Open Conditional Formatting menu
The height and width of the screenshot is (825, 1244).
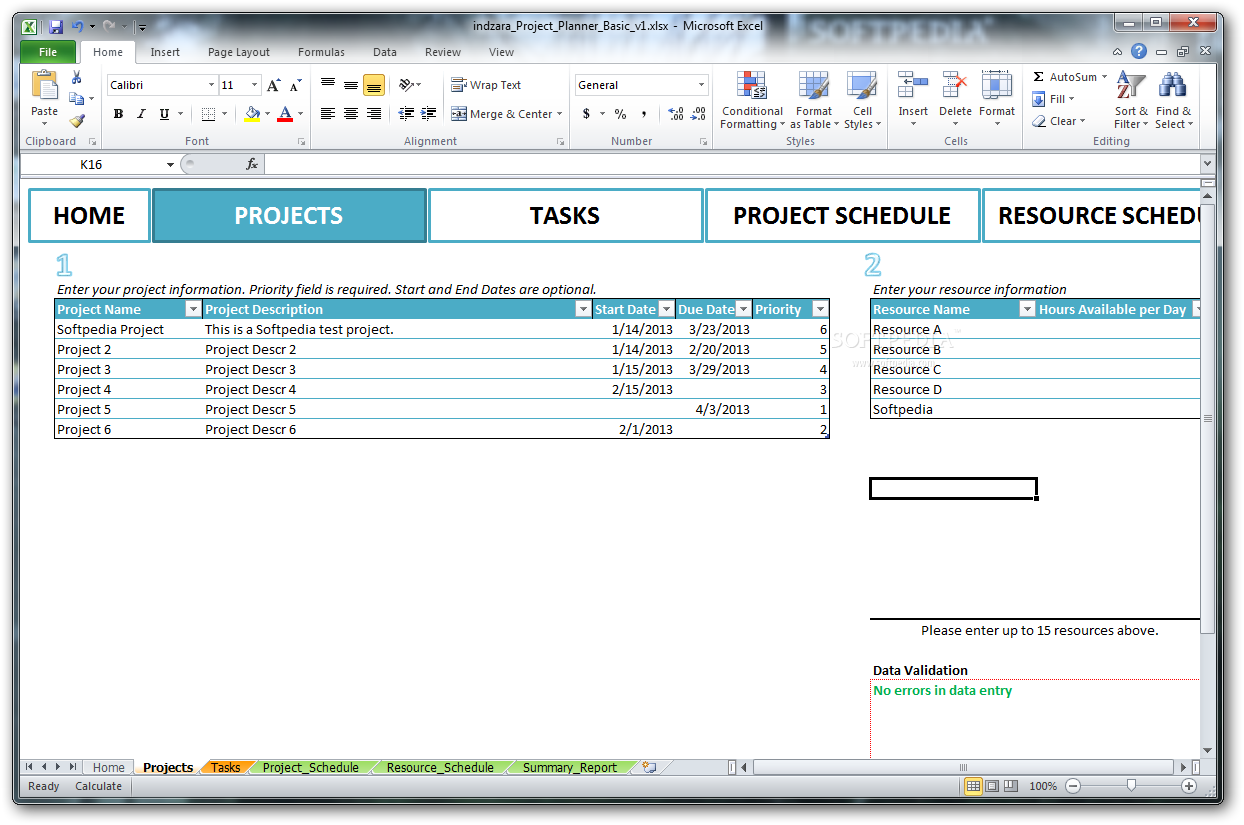[x=752, y=100]
